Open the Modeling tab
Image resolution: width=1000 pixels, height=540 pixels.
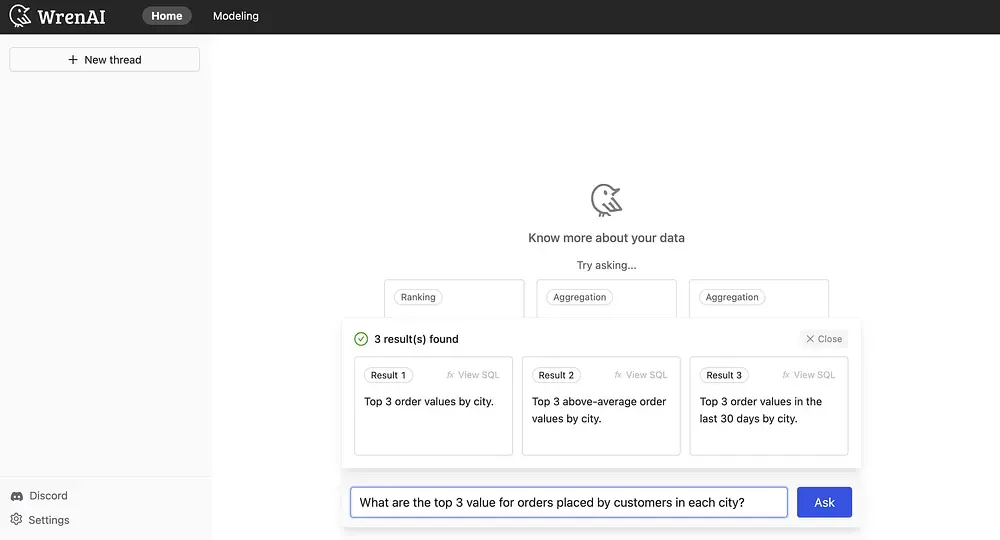(236, 16)
